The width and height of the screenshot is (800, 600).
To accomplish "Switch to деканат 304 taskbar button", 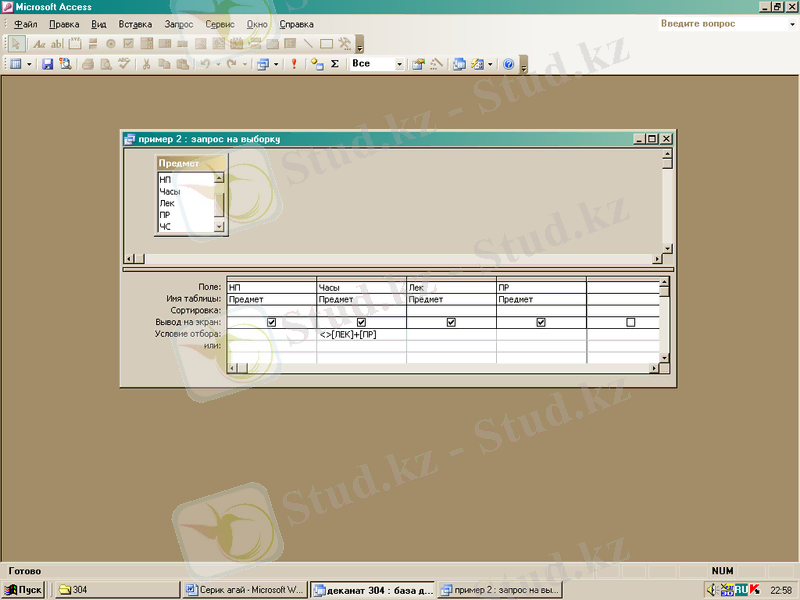I will pos(372,589).
